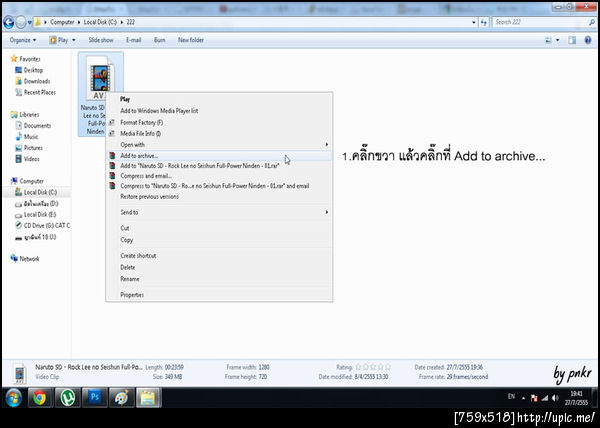600x428 pixels.
Task: Refresh the folder view
Action: [484, 23]
